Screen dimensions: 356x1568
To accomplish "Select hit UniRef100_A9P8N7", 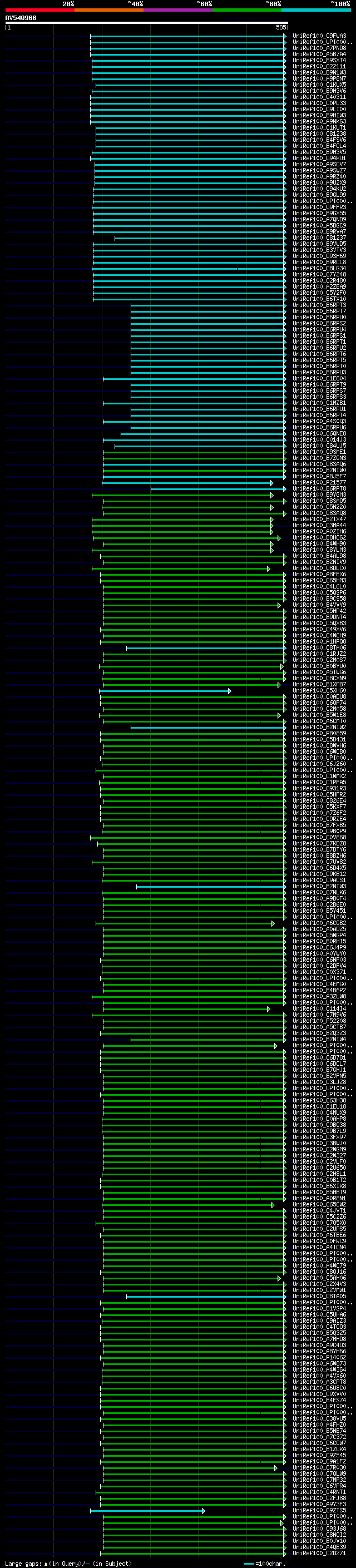I will tap(319, 78).
